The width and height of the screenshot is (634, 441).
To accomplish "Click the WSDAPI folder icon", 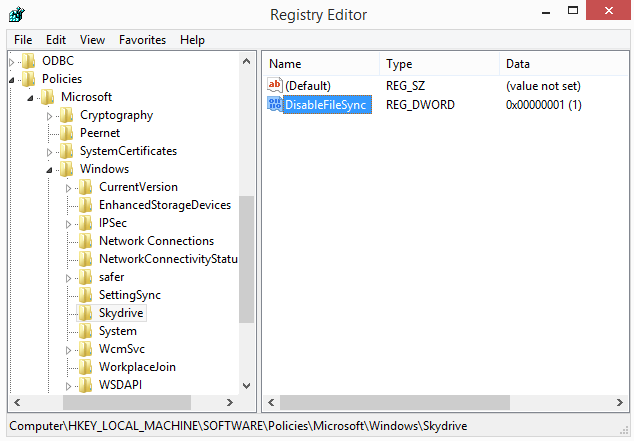I will click(85, 385).
